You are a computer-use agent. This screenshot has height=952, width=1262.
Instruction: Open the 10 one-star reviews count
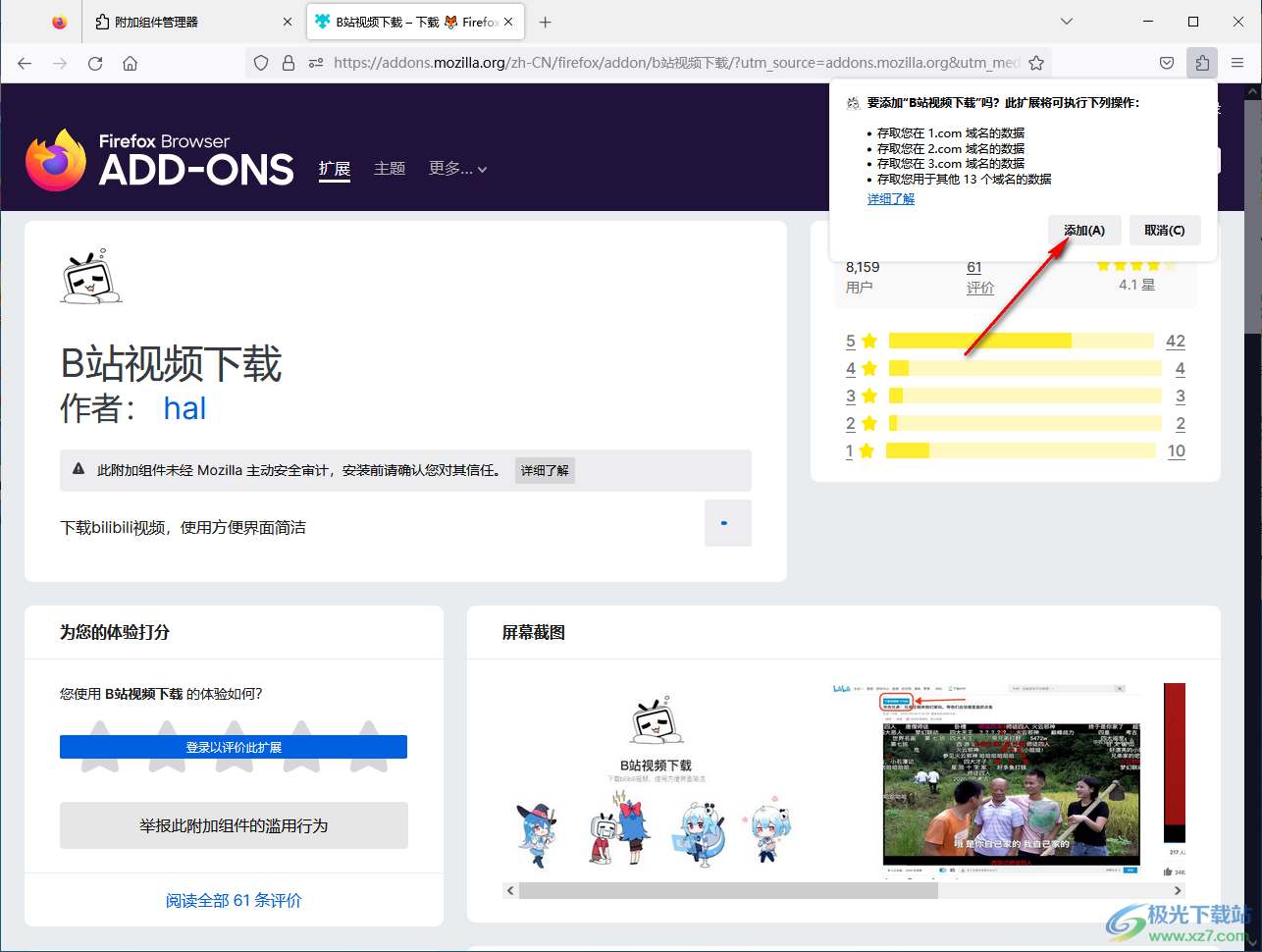click(x=1176, y=451)
